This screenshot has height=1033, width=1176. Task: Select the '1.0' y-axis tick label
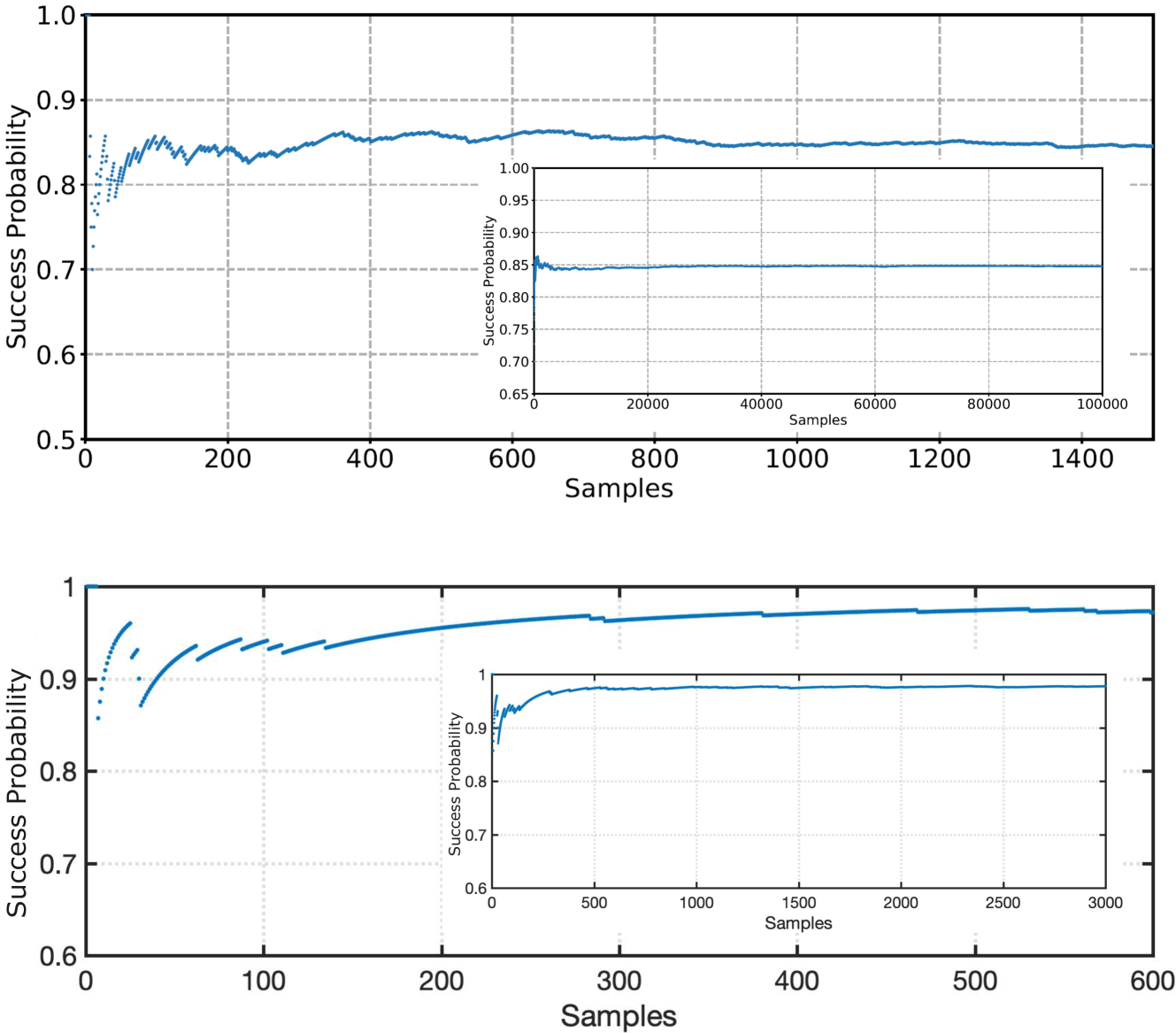tap(55, 16)
